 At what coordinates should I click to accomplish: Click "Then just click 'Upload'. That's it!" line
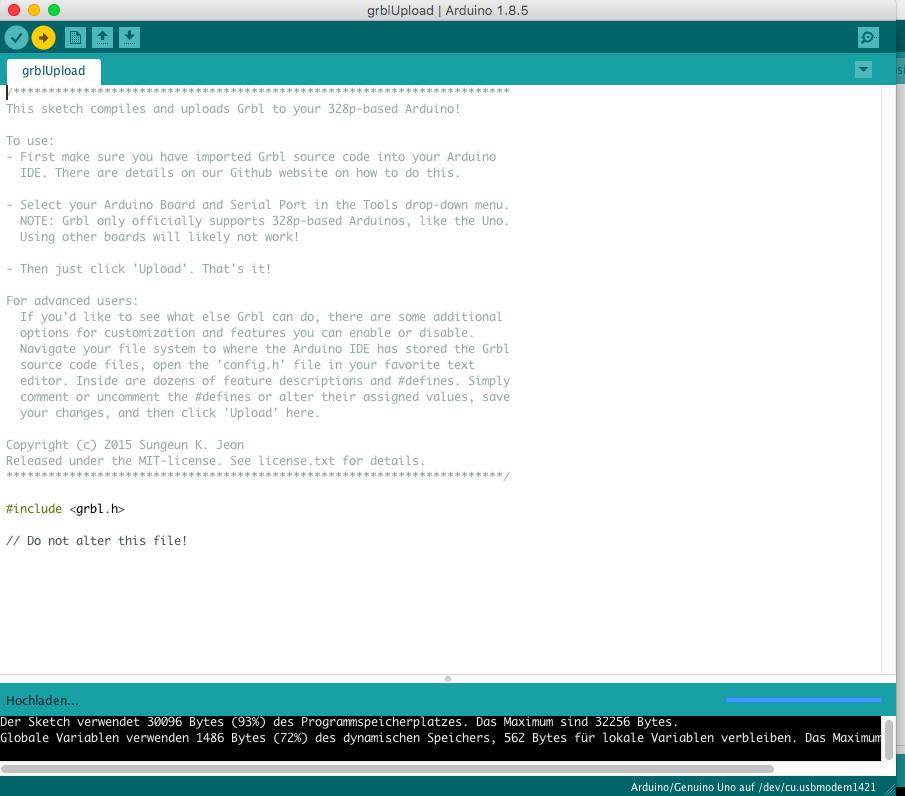click(x=139, y=269)
